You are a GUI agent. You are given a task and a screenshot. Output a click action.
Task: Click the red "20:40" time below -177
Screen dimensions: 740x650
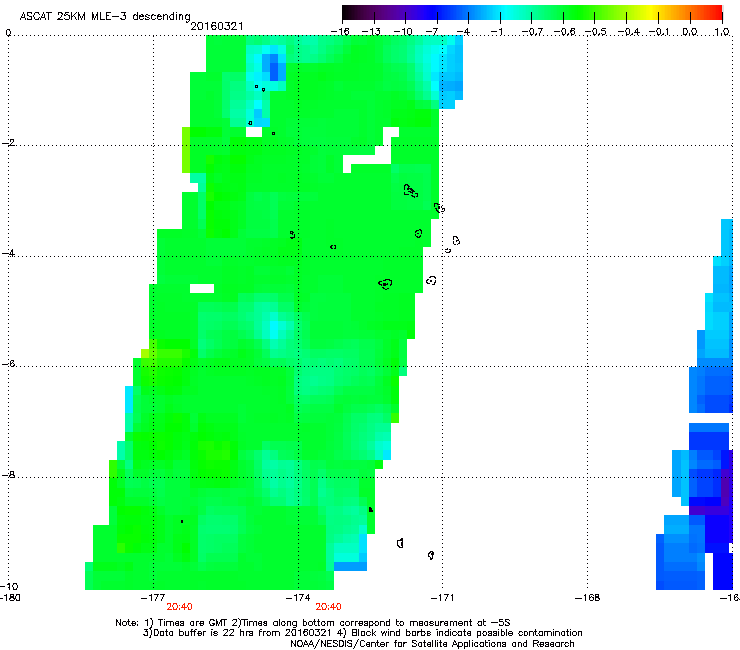point(179,607)
